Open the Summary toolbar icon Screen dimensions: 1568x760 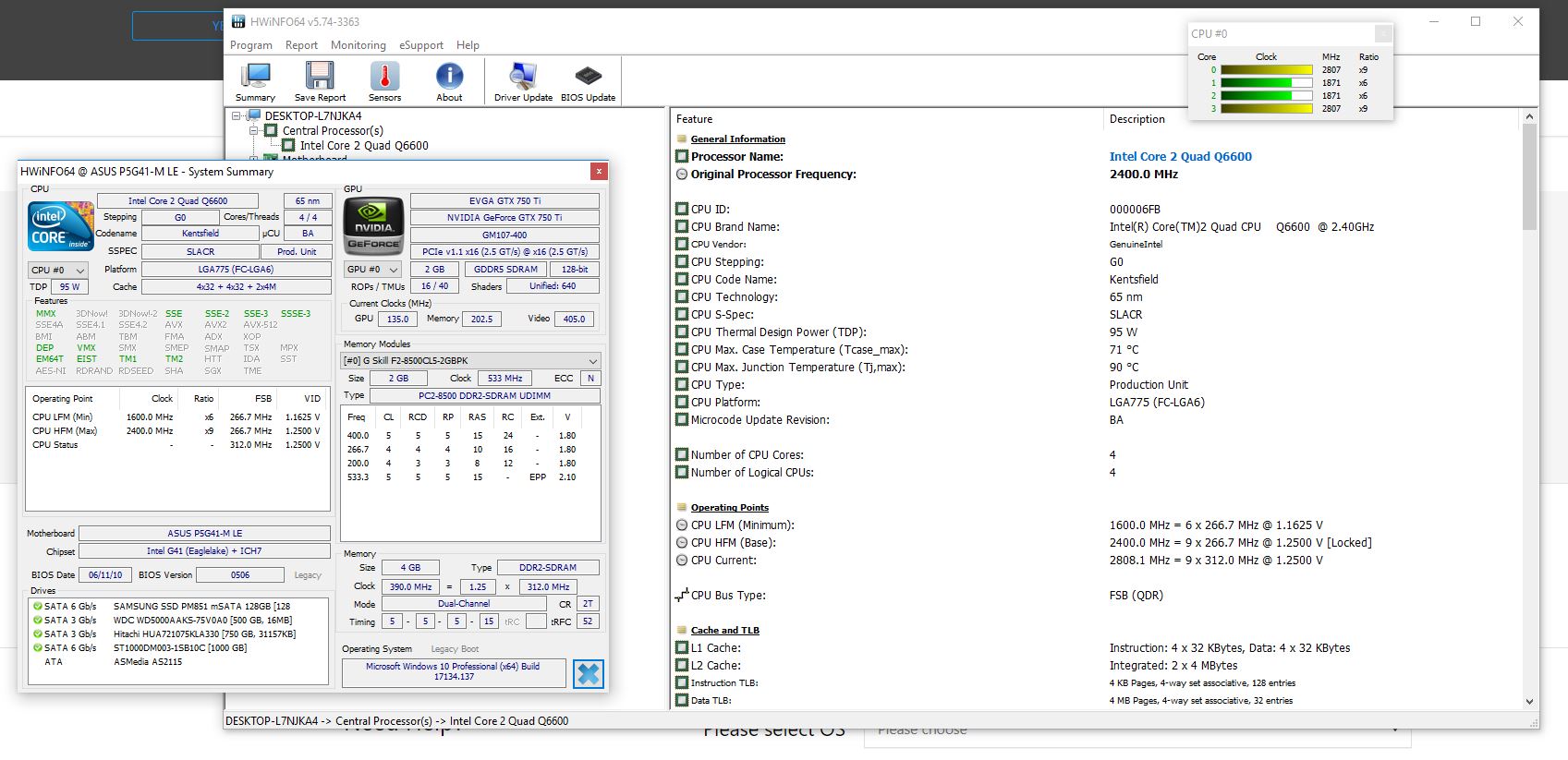point(255,81)
